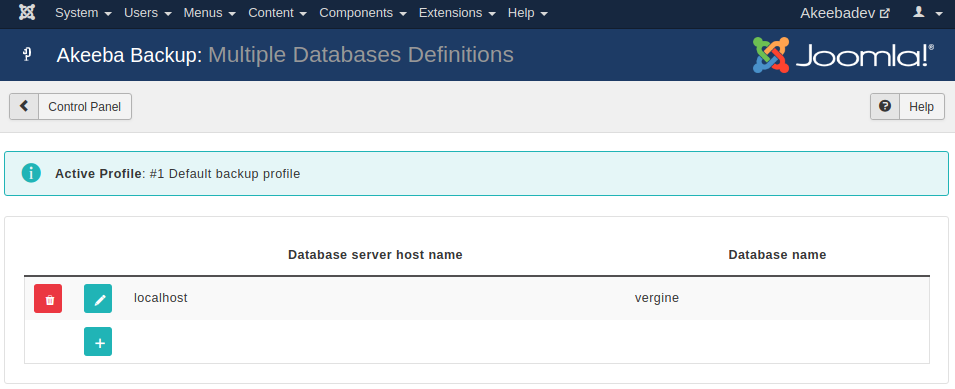Open the Content menu
This screenshot has width=955, height=389.
point(278,13)
